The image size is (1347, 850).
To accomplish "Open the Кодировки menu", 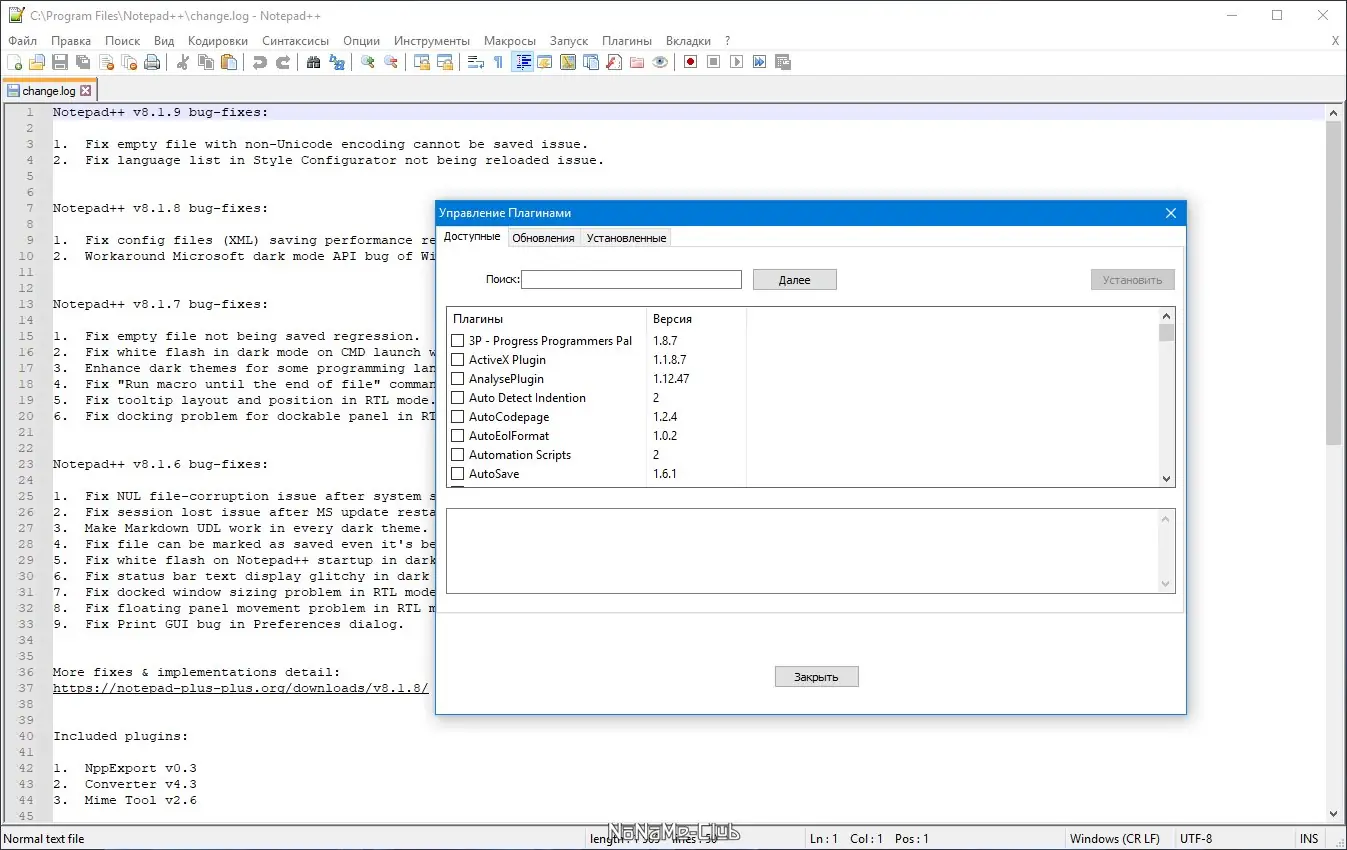I will [x=217, y=41].
